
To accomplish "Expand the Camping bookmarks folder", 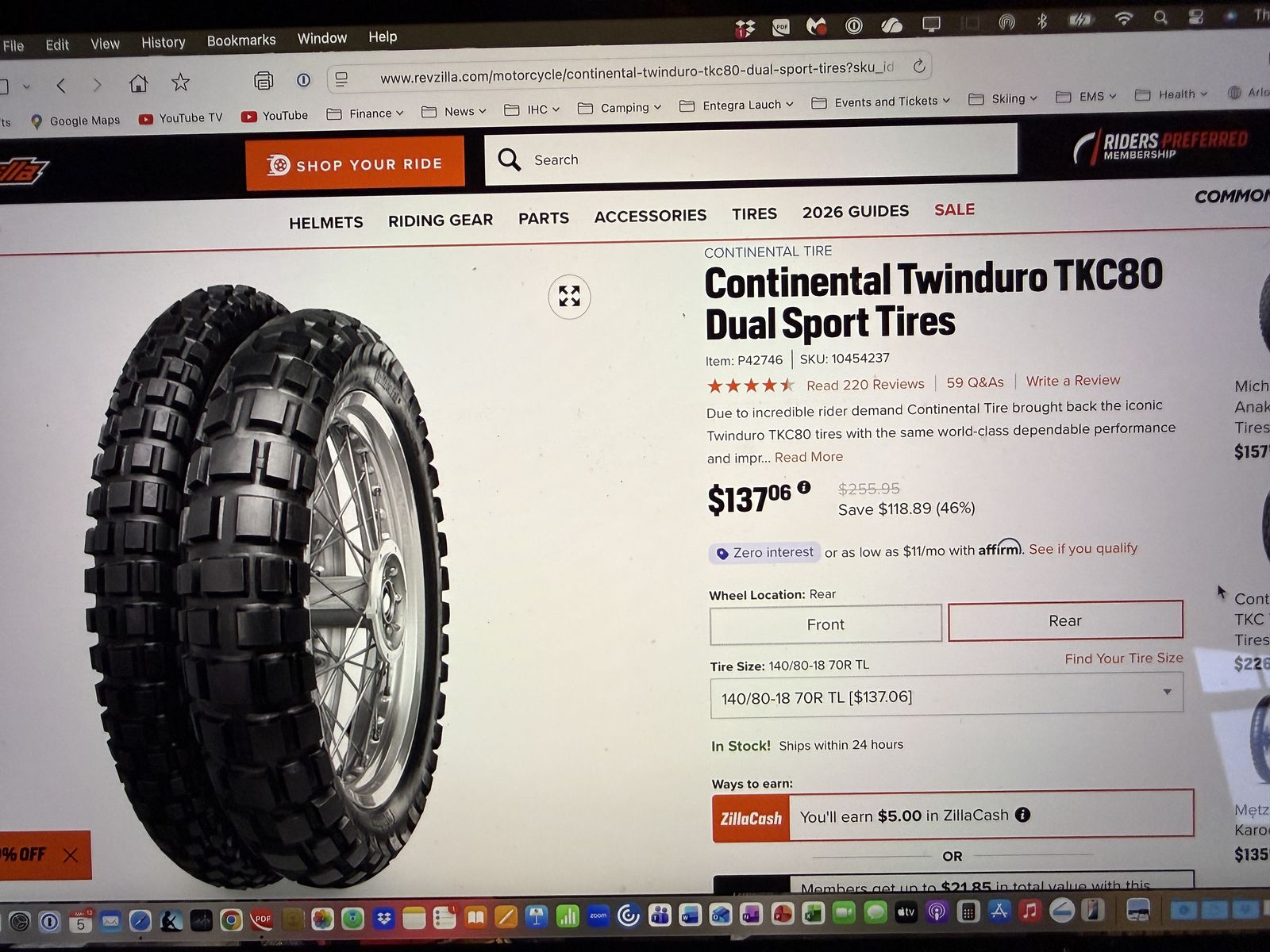I will (x=619, y=108).
